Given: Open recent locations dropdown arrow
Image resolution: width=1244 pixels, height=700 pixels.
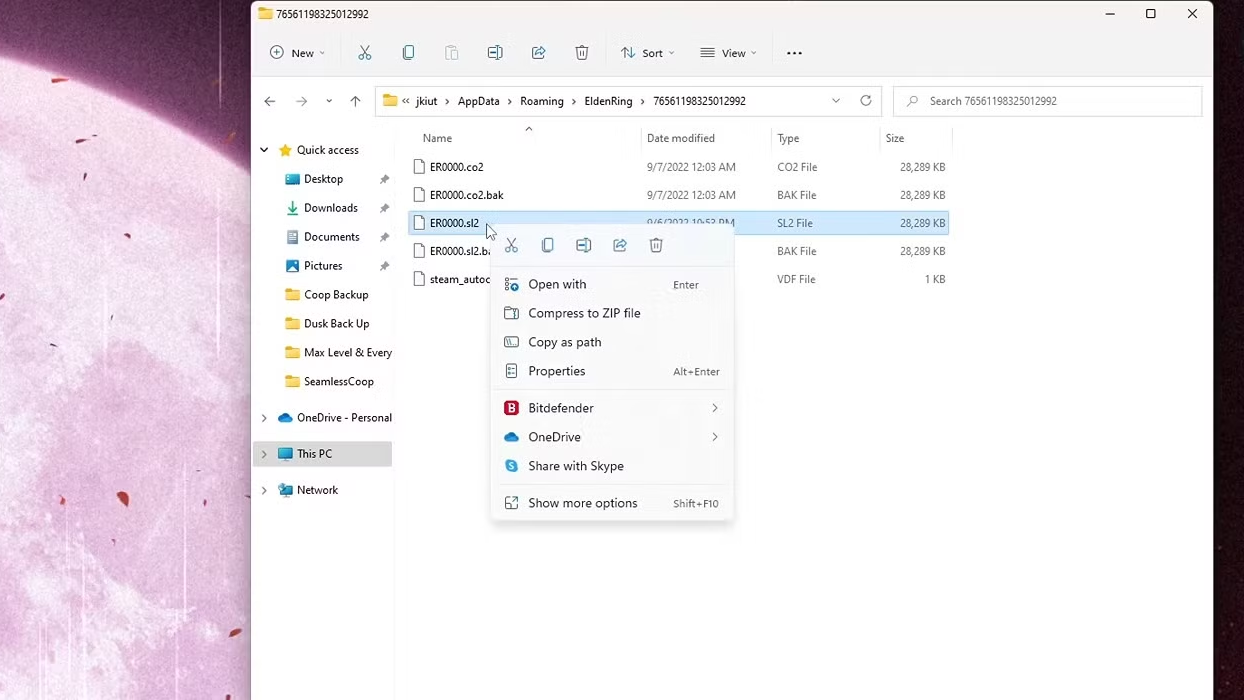Looking at the screenshot, I should pyautogui.click(x=329, y=101).
